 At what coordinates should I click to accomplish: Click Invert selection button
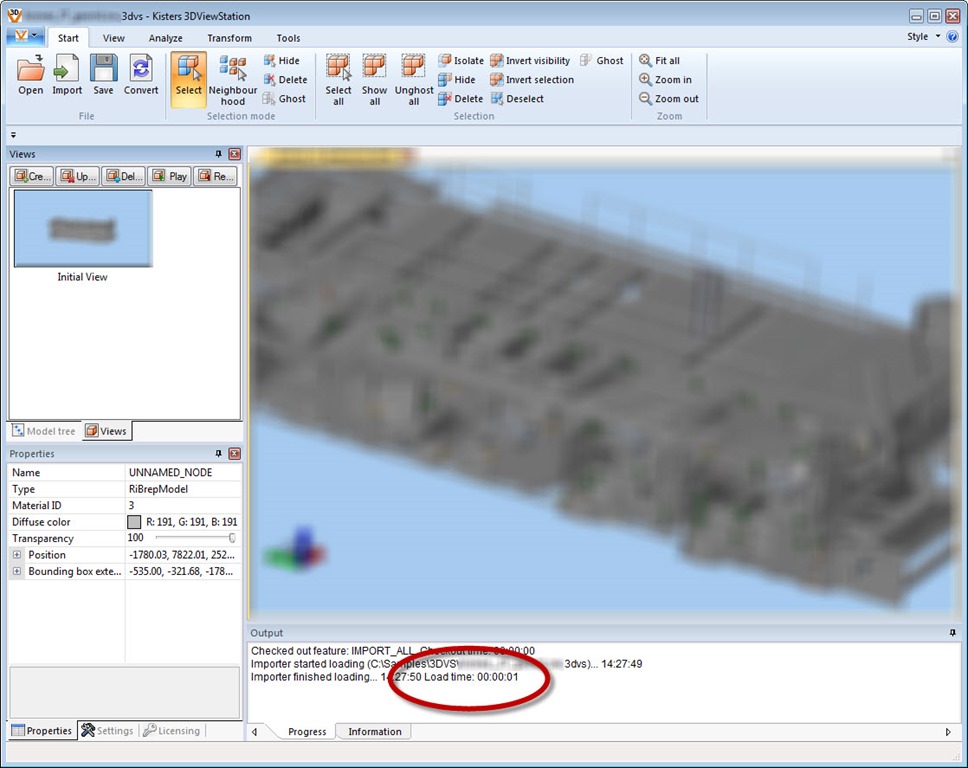click(x=531, y=80)
